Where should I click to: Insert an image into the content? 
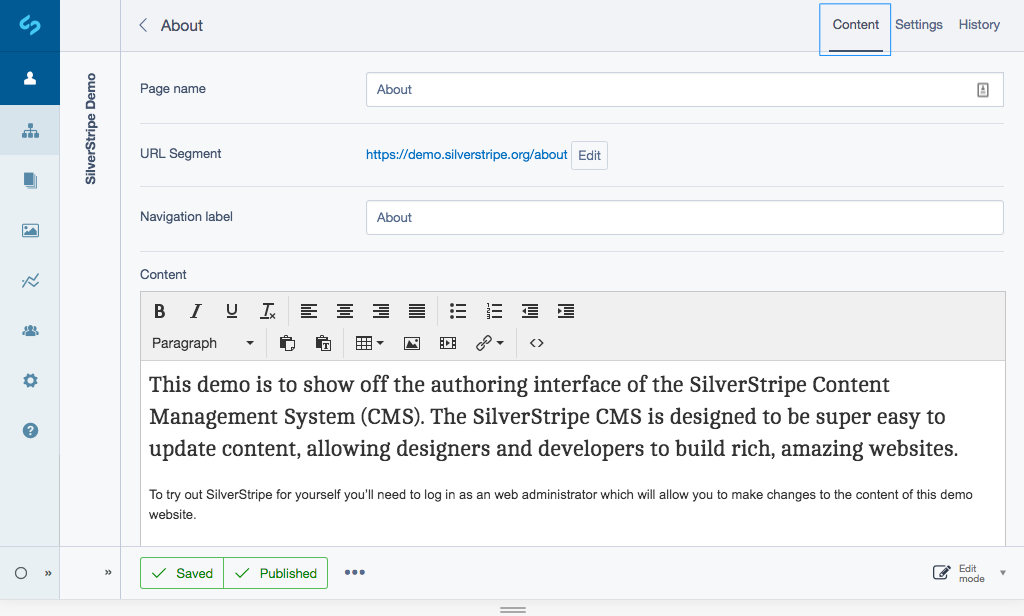(412, 343)
